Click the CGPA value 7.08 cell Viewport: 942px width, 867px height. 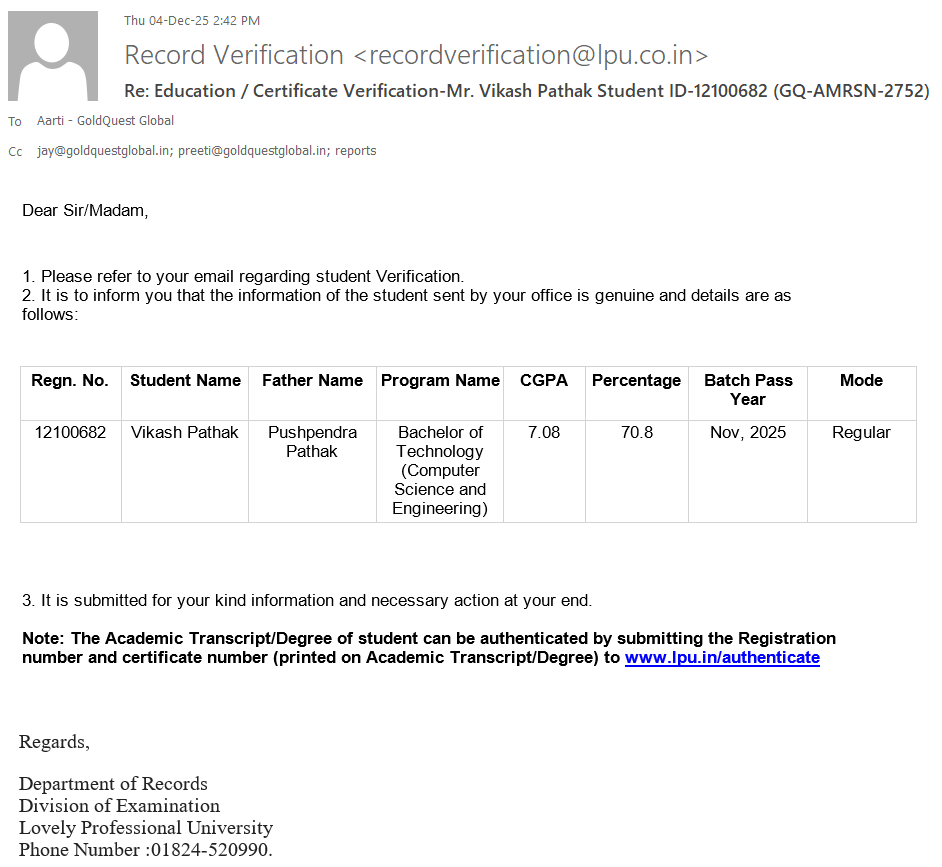tap(544, 433)
